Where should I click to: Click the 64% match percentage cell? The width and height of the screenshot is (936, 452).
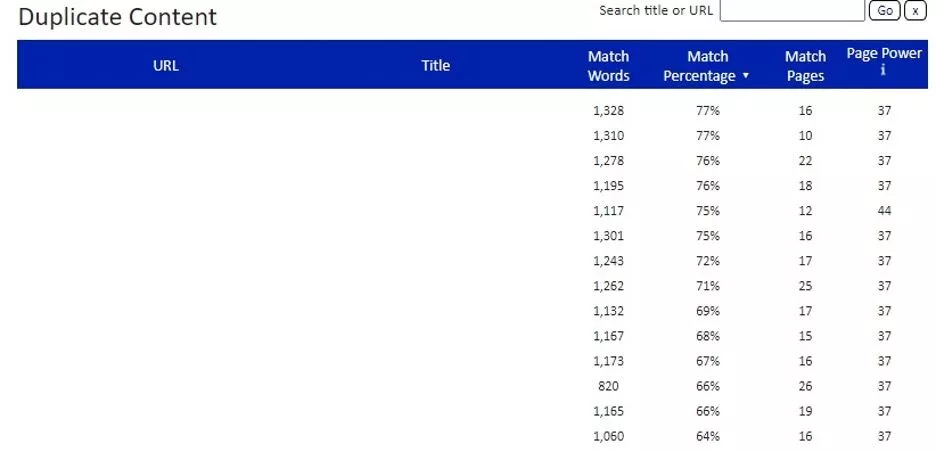[x=708, y=436]
